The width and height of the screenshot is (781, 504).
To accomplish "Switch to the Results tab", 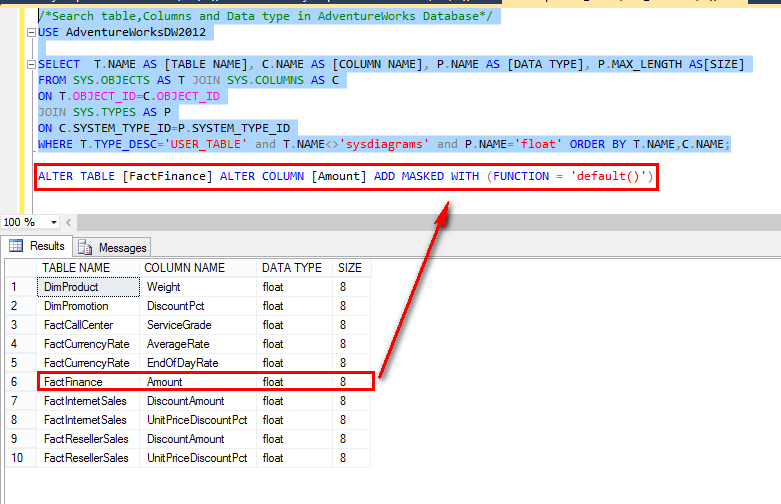I will 37,246.
